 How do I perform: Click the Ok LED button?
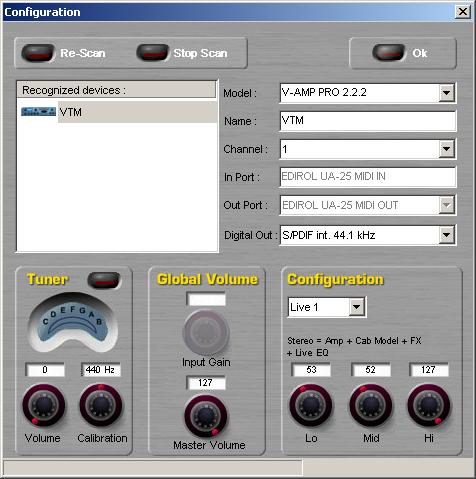tap(389, 53)
